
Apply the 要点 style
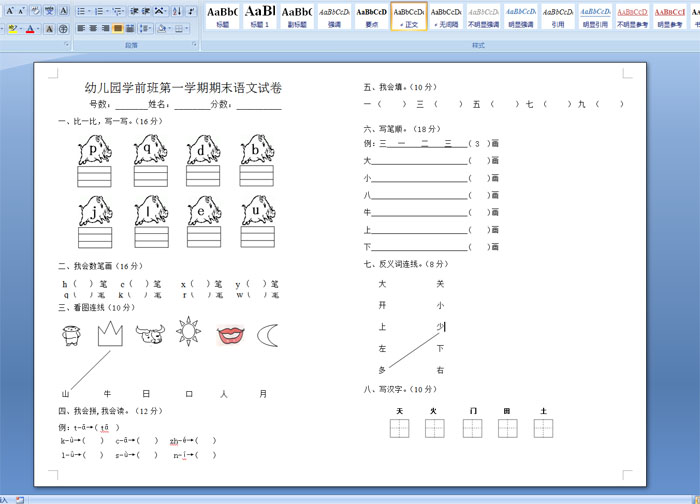[x=371, y=17]
